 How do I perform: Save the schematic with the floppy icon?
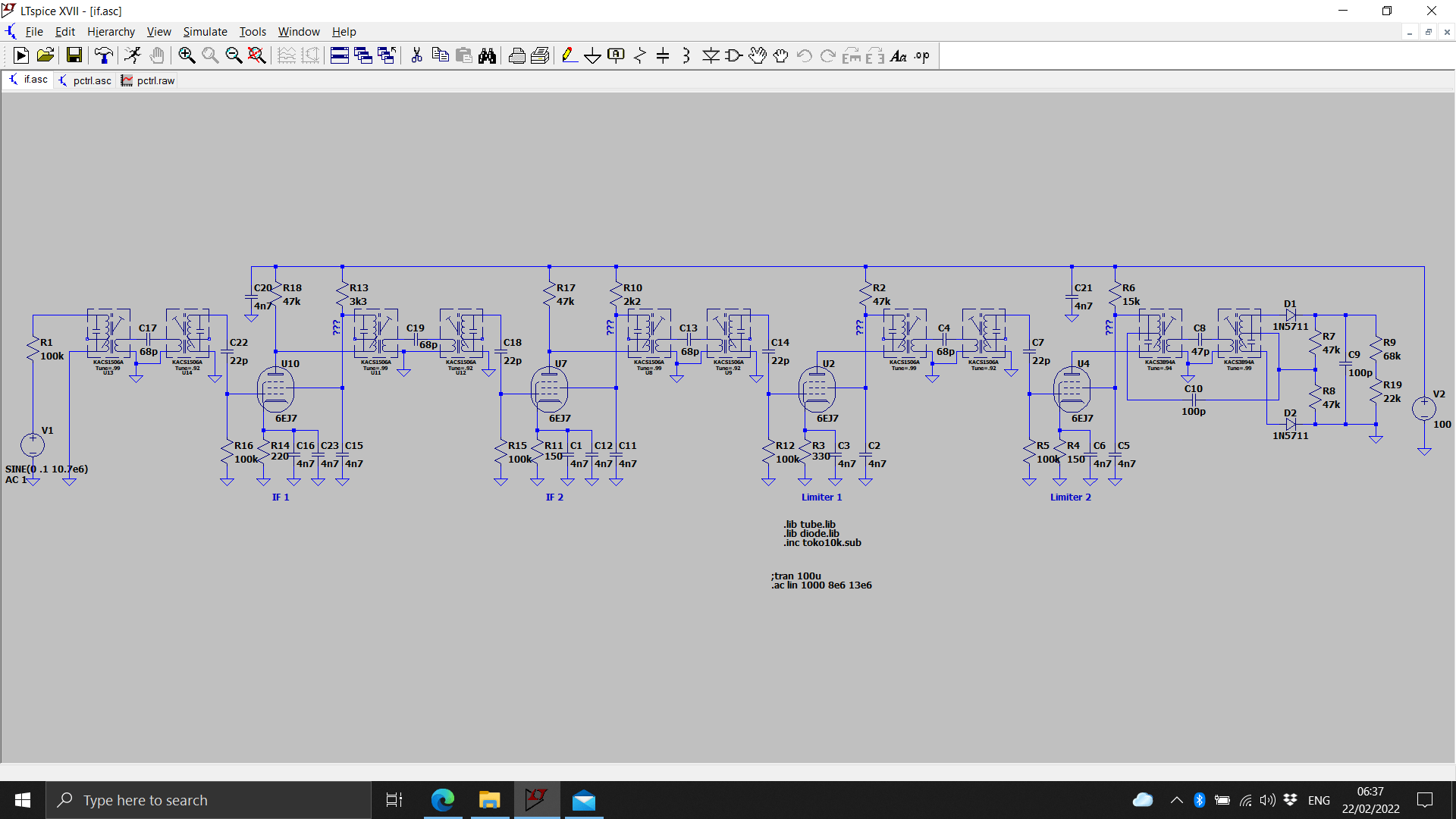[74, 55]
